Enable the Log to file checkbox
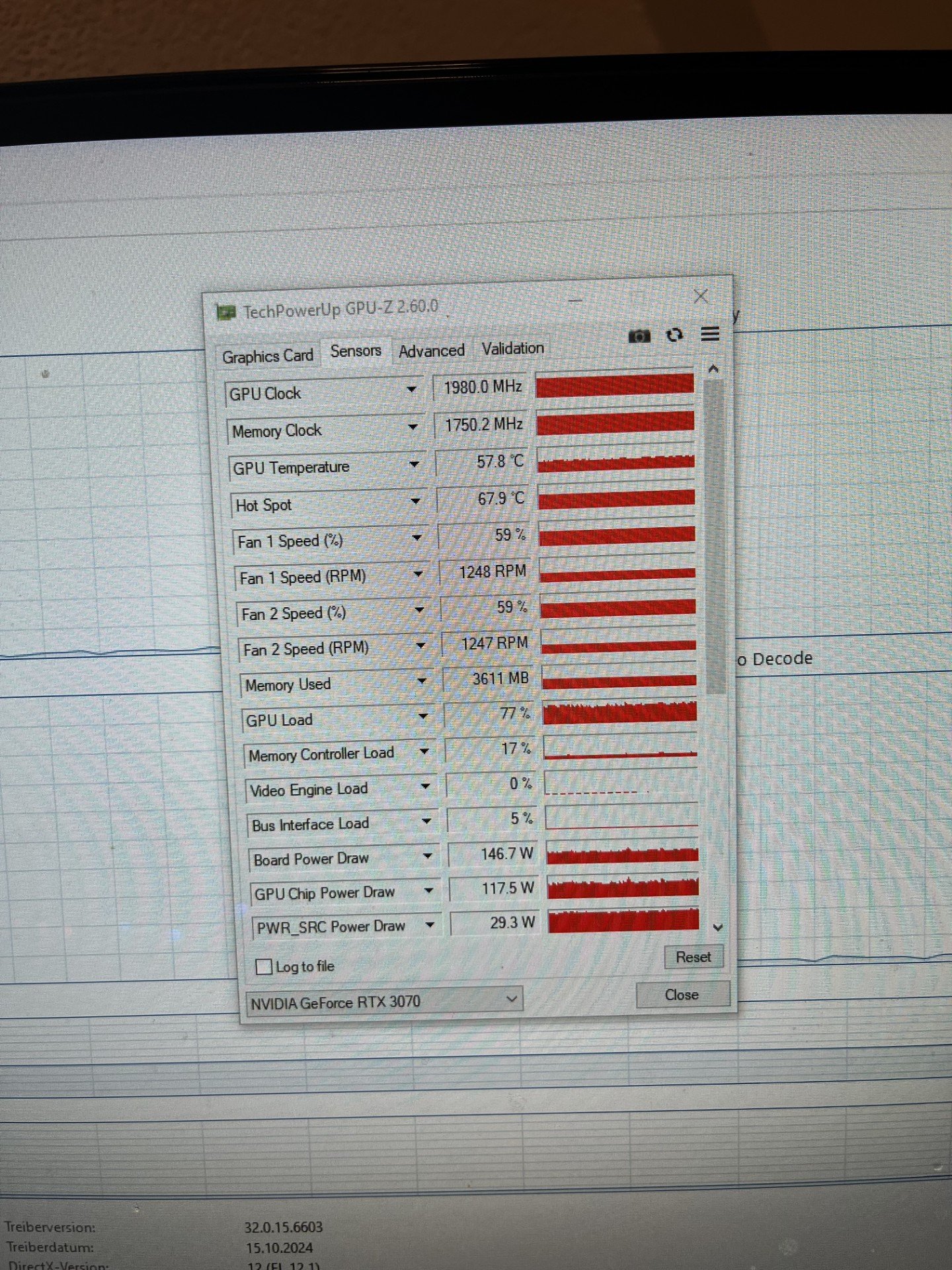This screenshot has width=952, height=1270. point(264,967)
